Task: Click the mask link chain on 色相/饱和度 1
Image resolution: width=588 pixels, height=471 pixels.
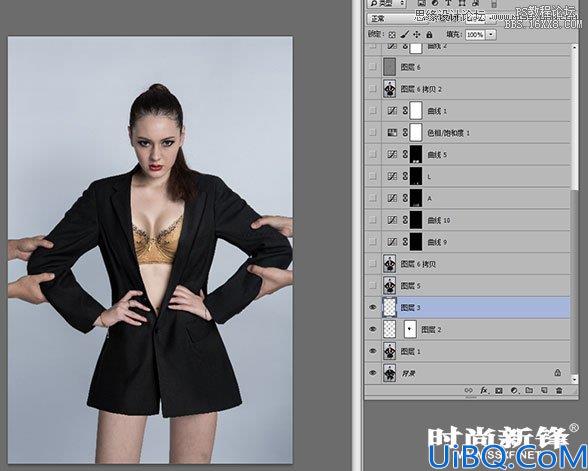Action: (x=405, y=133)
